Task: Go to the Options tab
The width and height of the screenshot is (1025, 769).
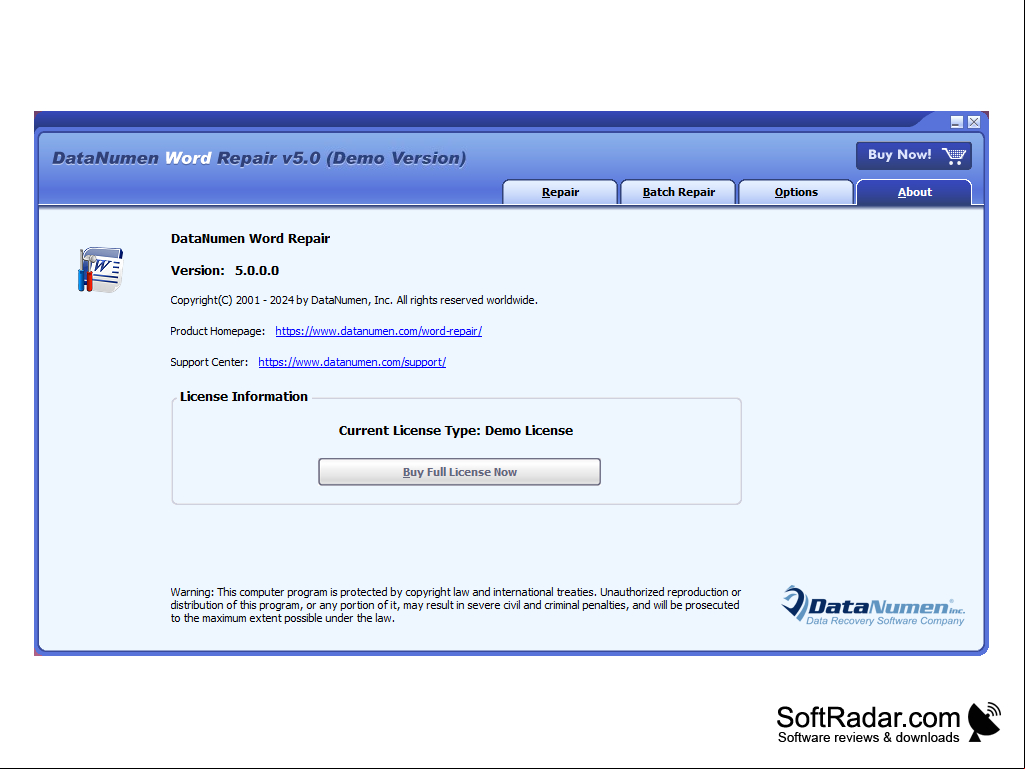Action: tap(796, 192)
